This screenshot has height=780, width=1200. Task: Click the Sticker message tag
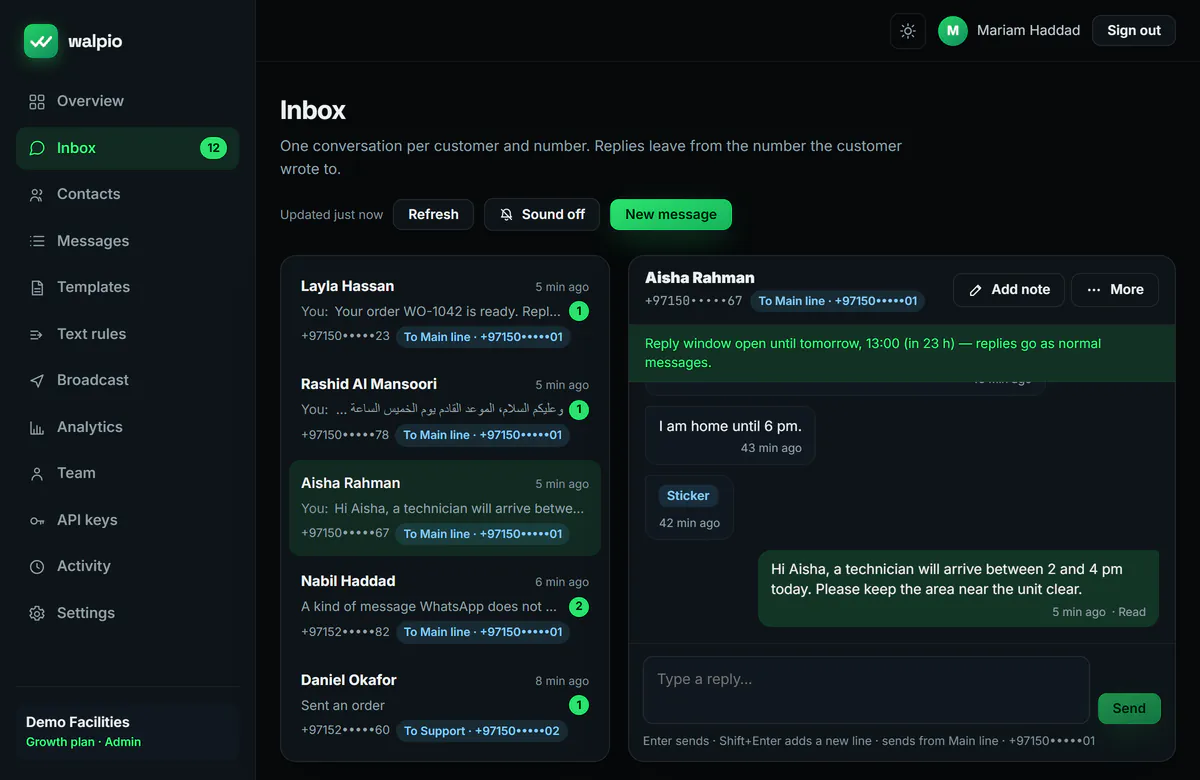tap(688, 496)
